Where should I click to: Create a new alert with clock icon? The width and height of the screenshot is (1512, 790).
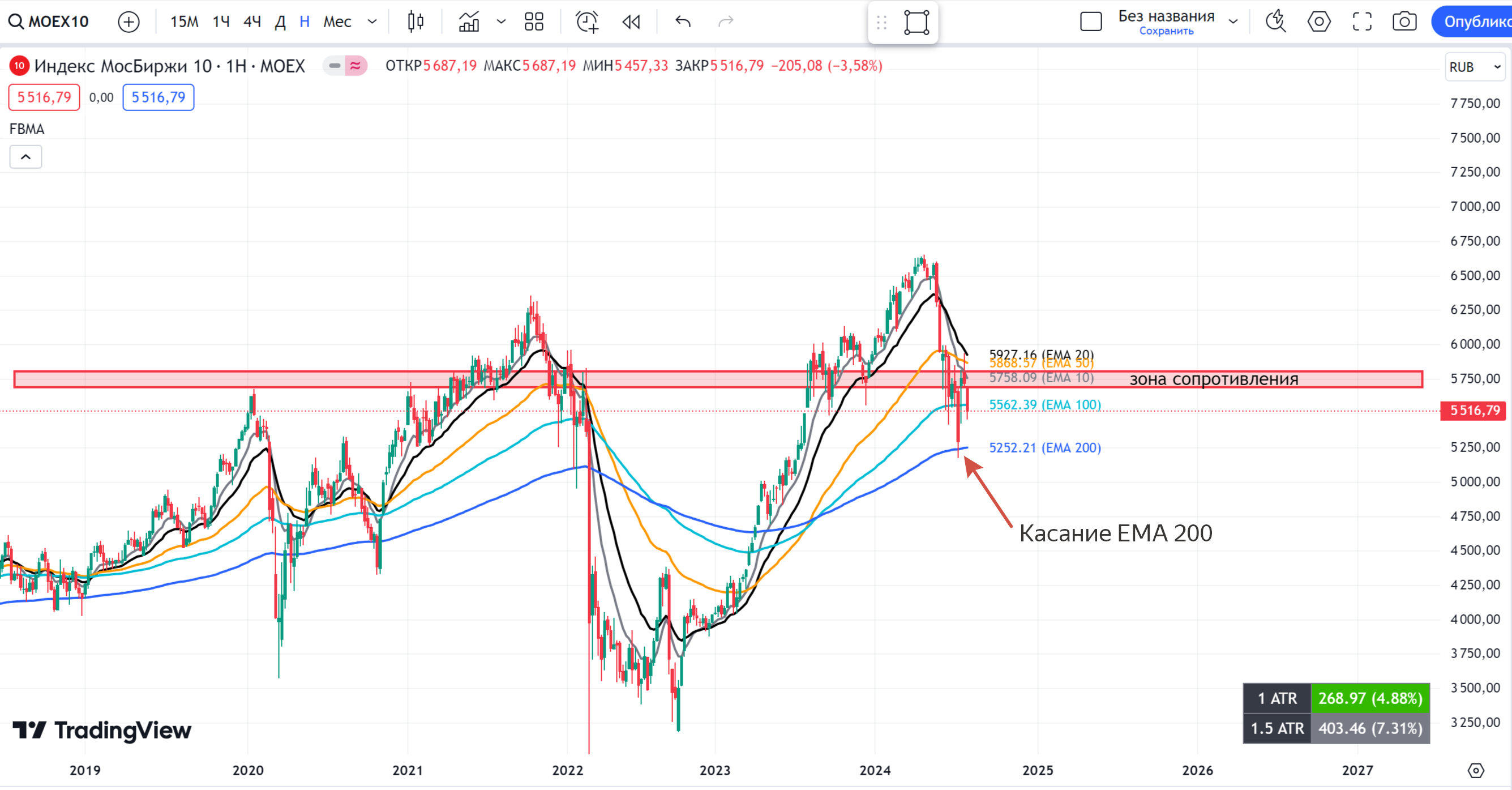point(586,22)
